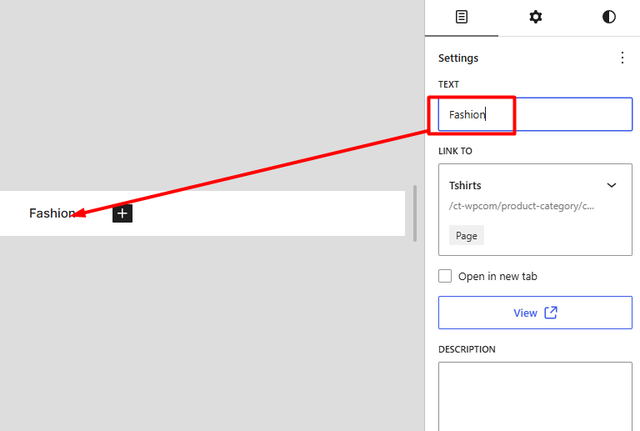Viewport: 640px width, 431px height.
Task: Click the LINK TO label
Action: click(x=455, y=151)
